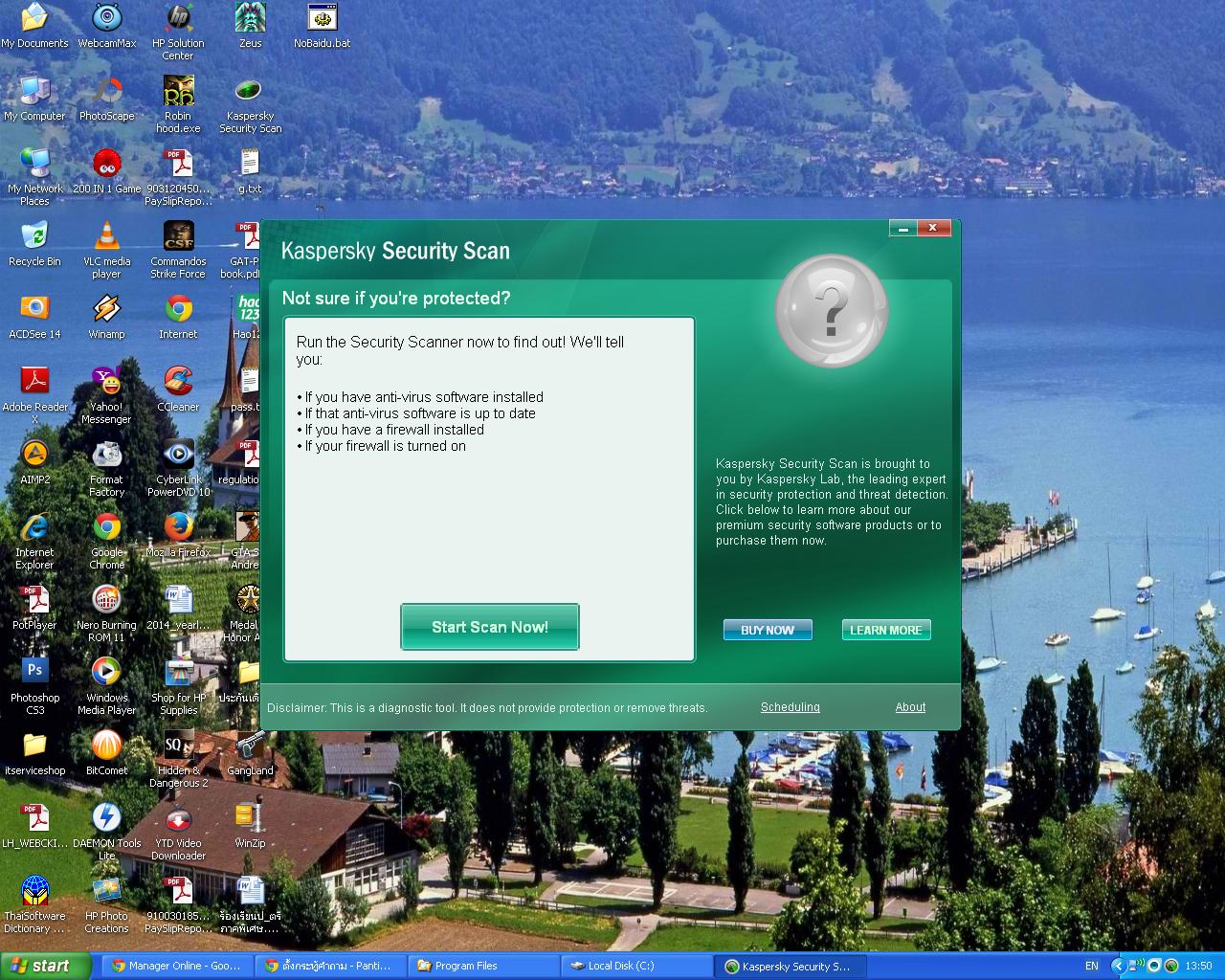Switch to Manager Online Chrome taskbar button
Viewport: 1225px width, 980px height.
(x=177, y=966)
